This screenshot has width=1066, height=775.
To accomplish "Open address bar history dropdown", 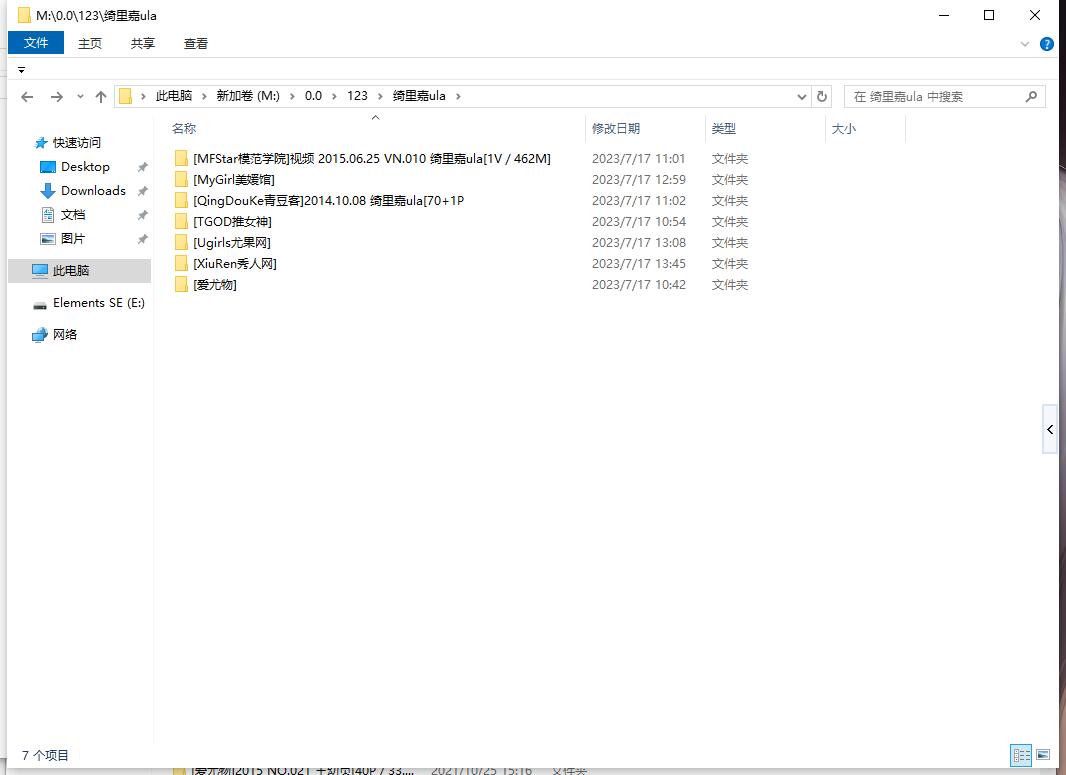I will click(x=802, y=97).
